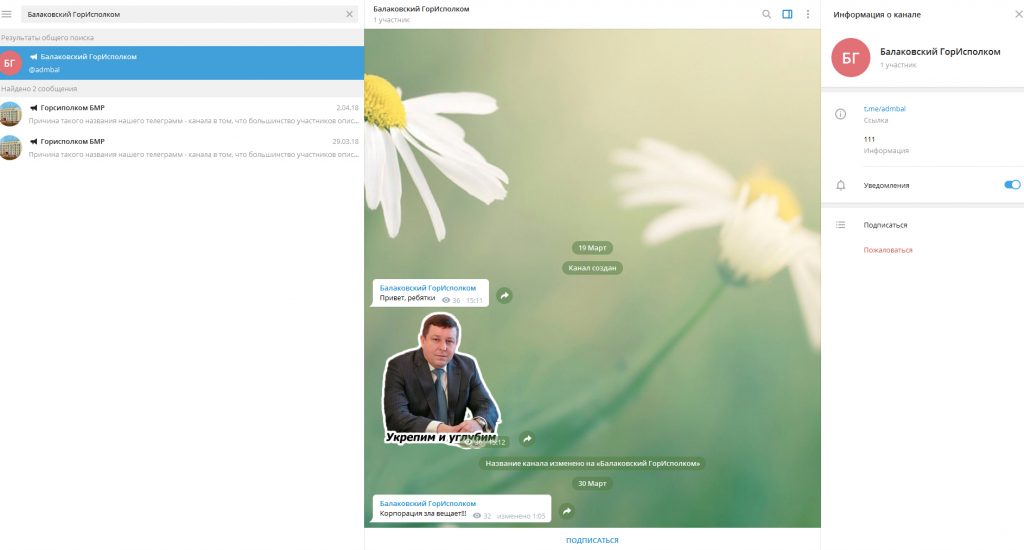Viewport: 1024px width, 550px height.
Task: Forward the 'Привет, ребятки' message
Action: pyautogui.click(x=505, y=295)
